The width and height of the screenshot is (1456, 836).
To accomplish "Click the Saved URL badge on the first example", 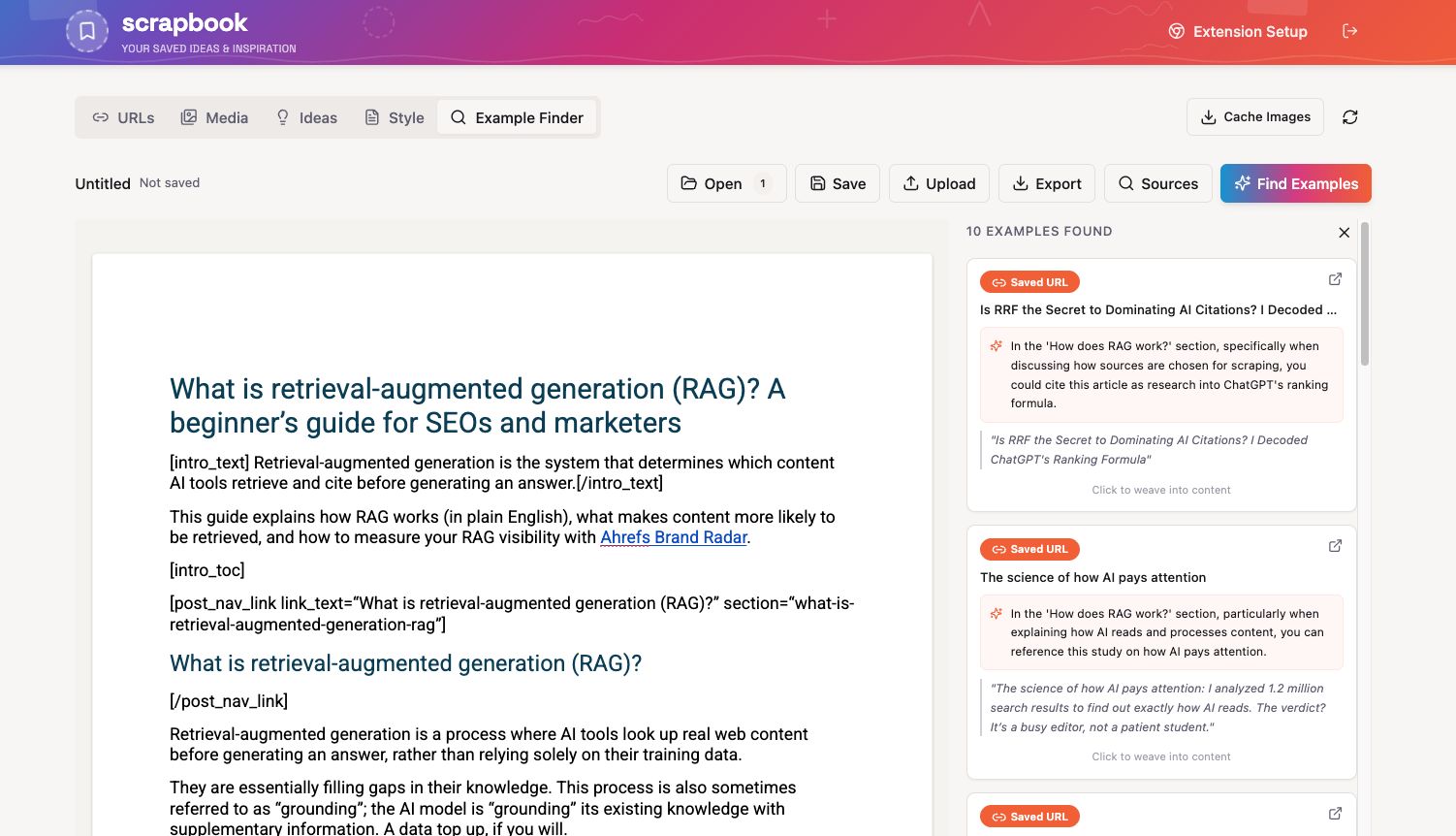I will click(1029, 281).
